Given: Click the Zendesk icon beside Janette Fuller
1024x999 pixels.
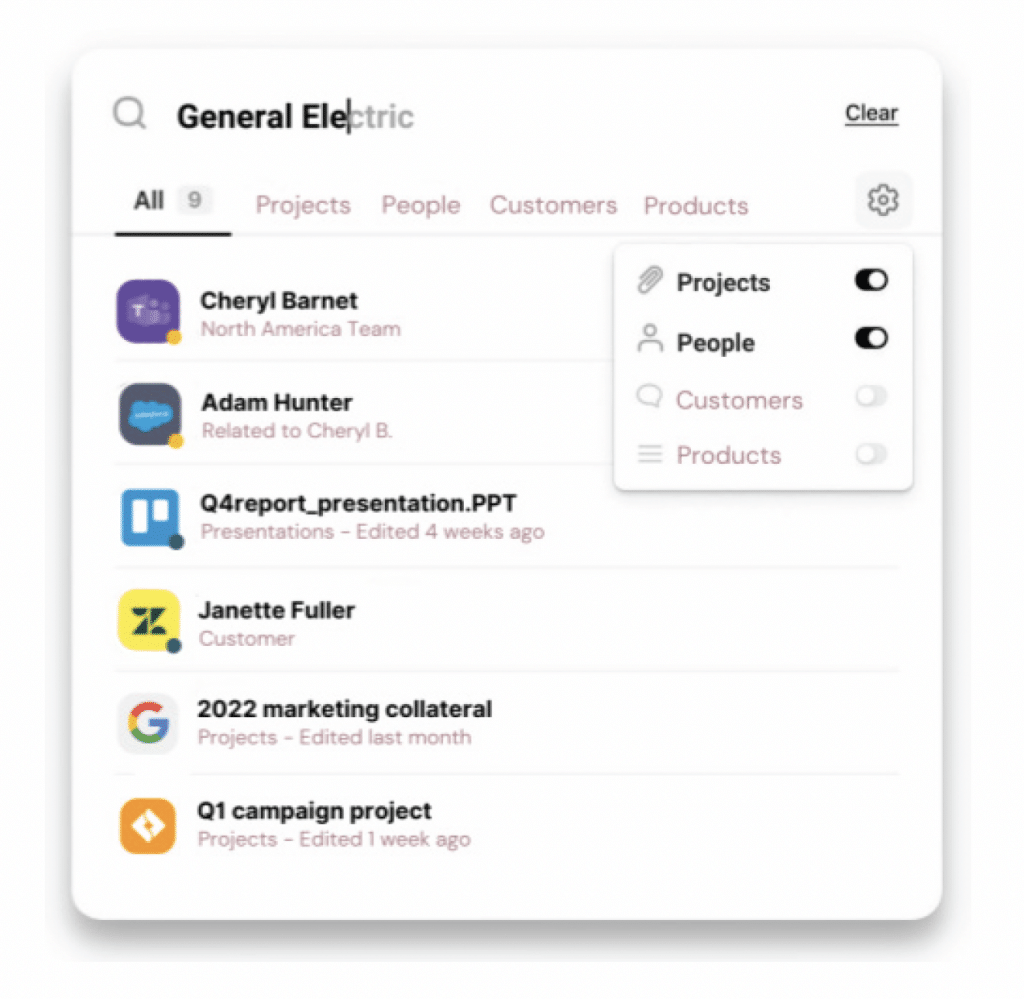Looking at the screenshot, I should pos(149,620).
